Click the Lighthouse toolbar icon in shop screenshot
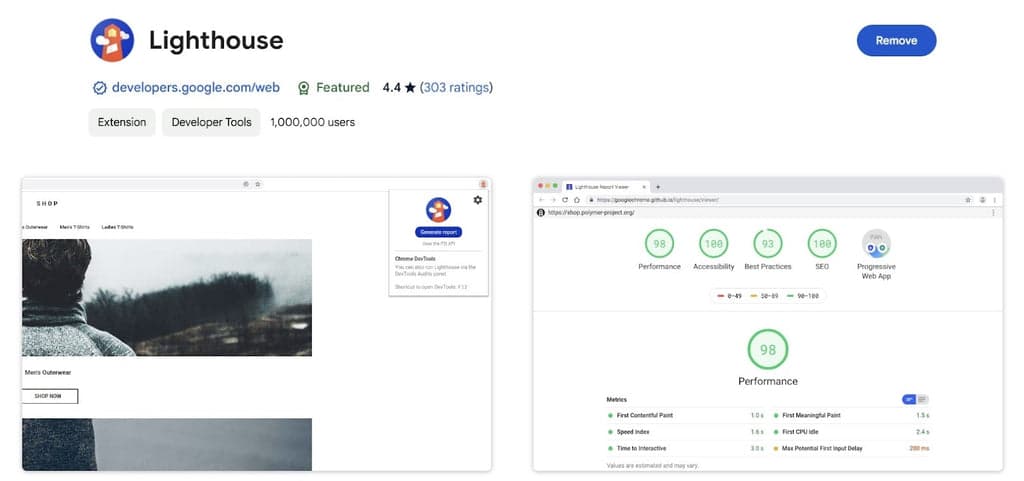1024x481 pixels. click(x=483, y=184)
